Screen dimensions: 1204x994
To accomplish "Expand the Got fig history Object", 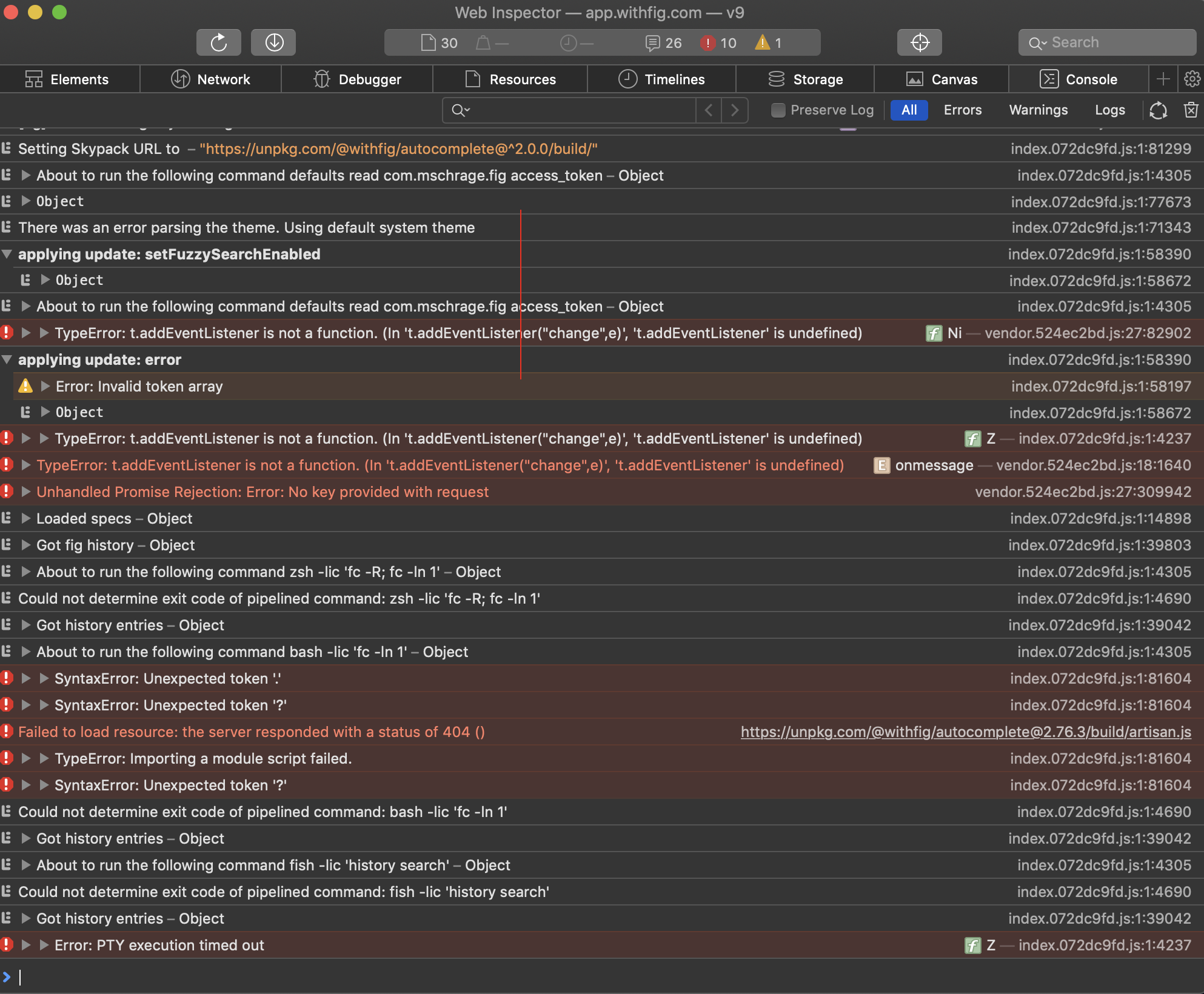I will click(25, 545).
